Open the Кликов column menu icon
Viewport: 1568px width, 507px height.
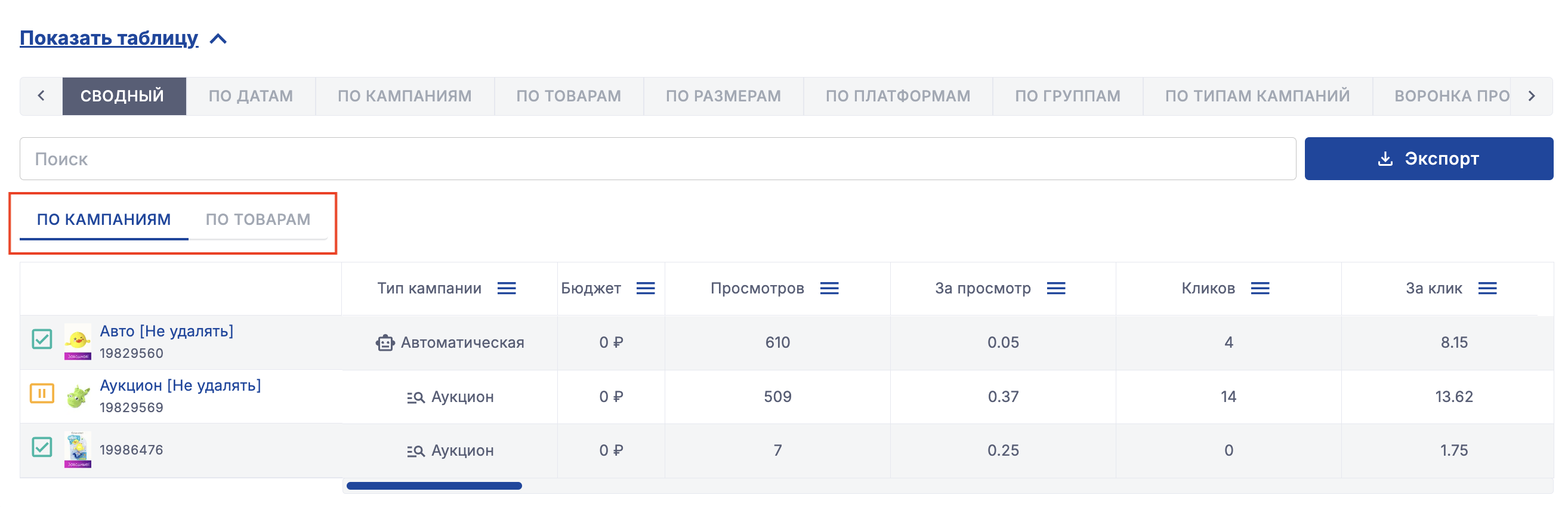(1260, 288)
